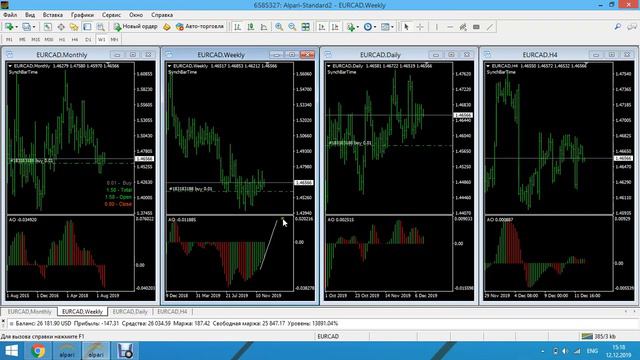Open the Periods clock icon
Viewport: 640px width, 360px height.
pyautogui.click(x=368, y=27)
